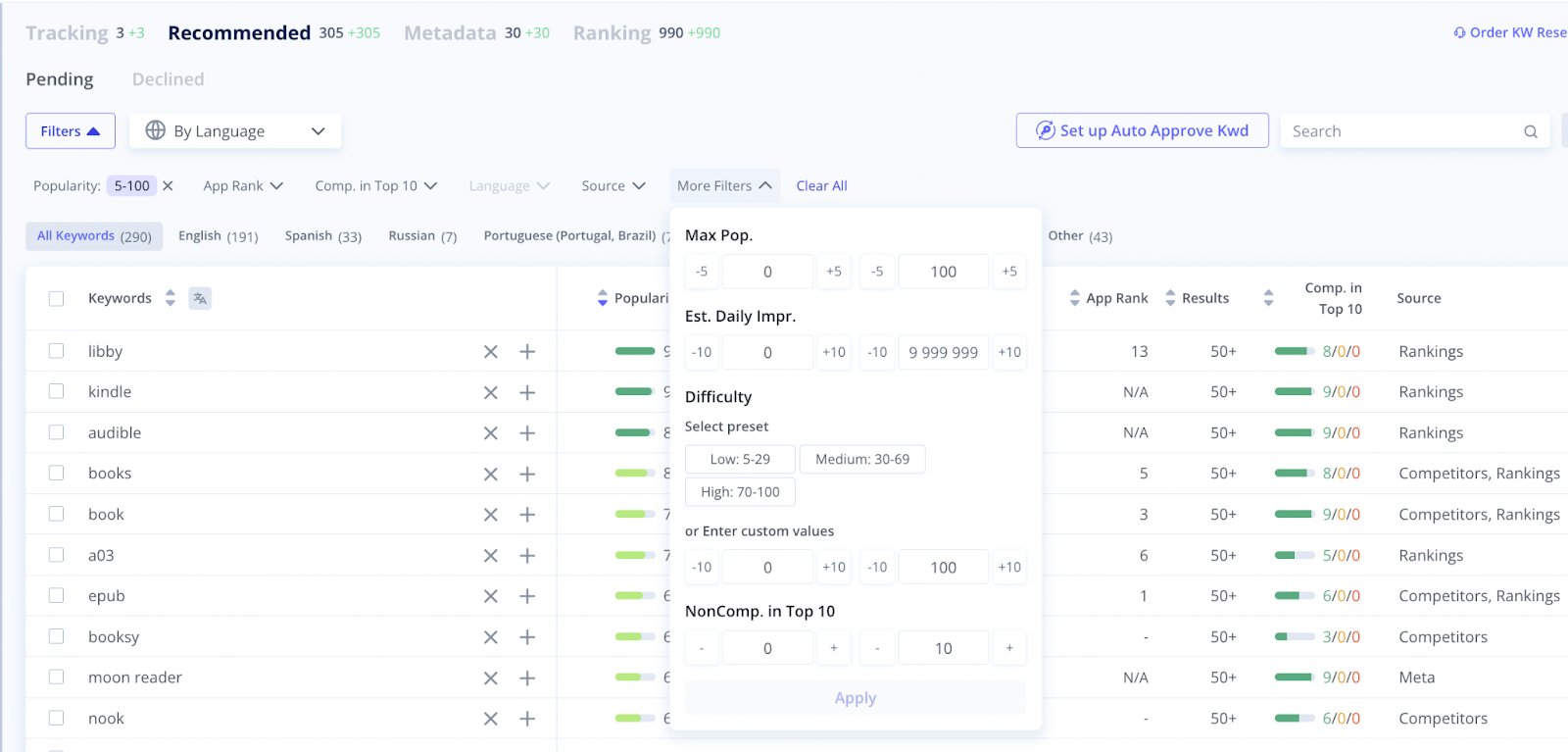The image size is (1568, 752).
Task: Add 'kindle' keyword using plus icon
Action: (527, 392)
